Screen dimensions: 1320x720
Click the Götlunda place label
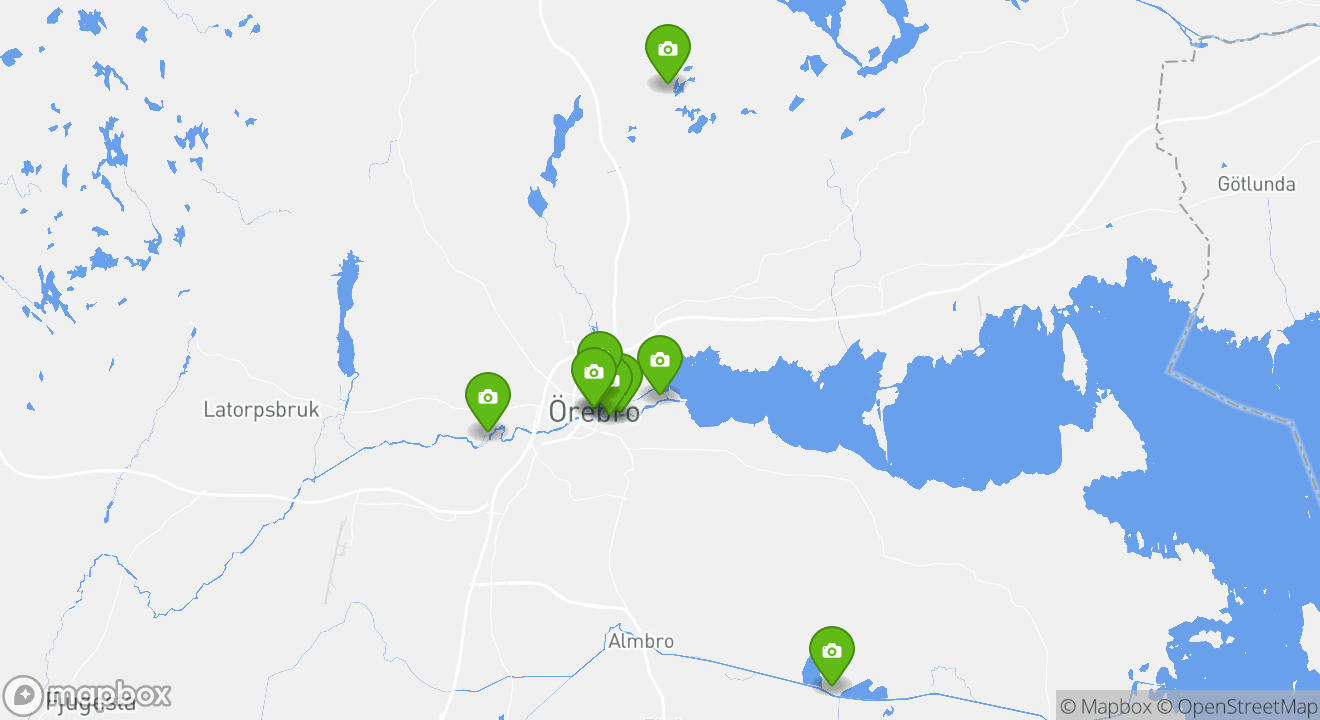pos(1256,184)
